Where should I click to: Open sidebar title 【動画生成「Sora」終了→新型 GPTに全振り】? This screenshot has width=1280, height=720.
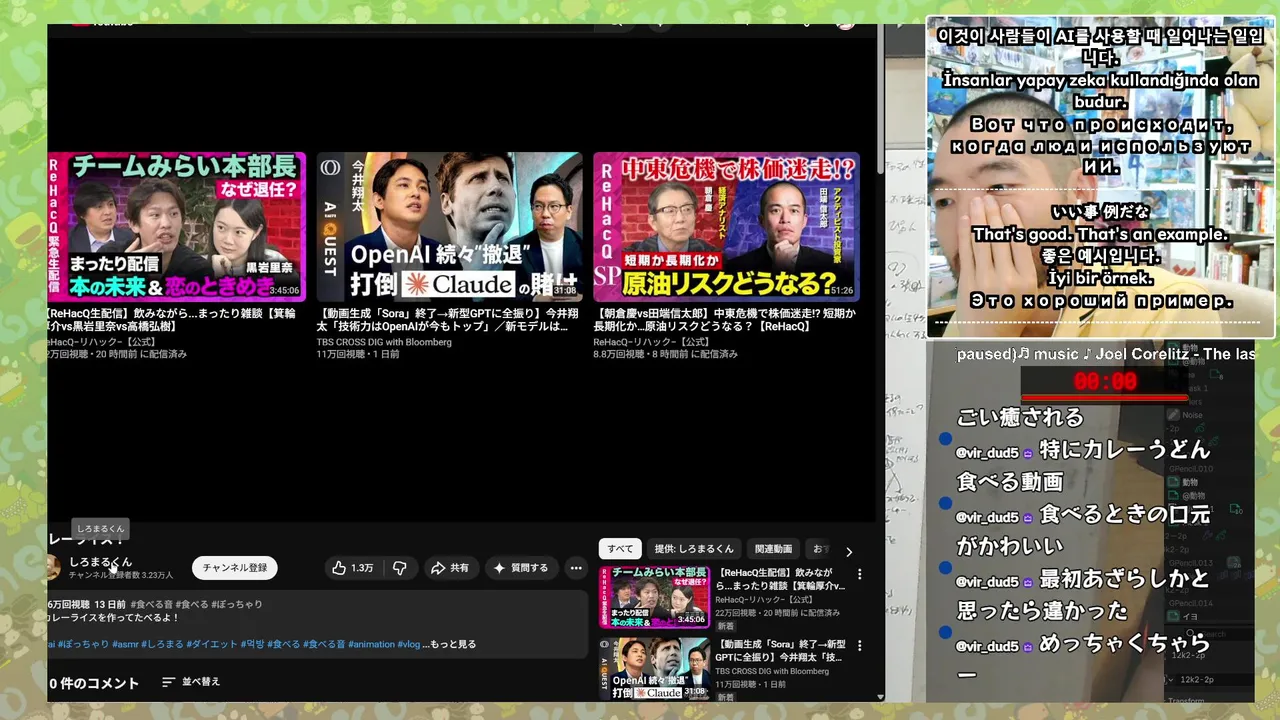[780, 650]
